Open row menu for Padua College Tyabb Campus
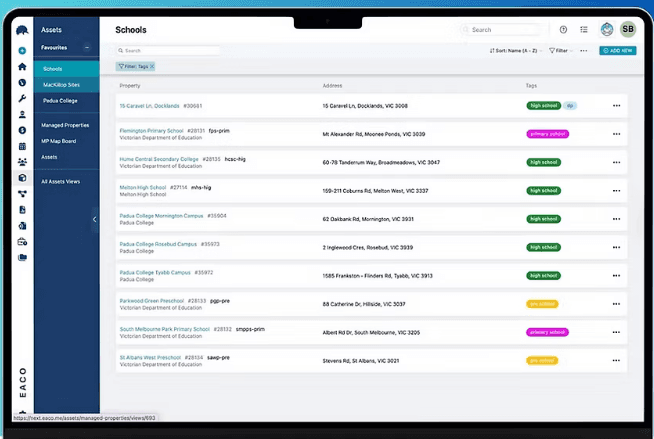This screenshot has height=439, width=654. pyautogui.click(x=616, y=276)
